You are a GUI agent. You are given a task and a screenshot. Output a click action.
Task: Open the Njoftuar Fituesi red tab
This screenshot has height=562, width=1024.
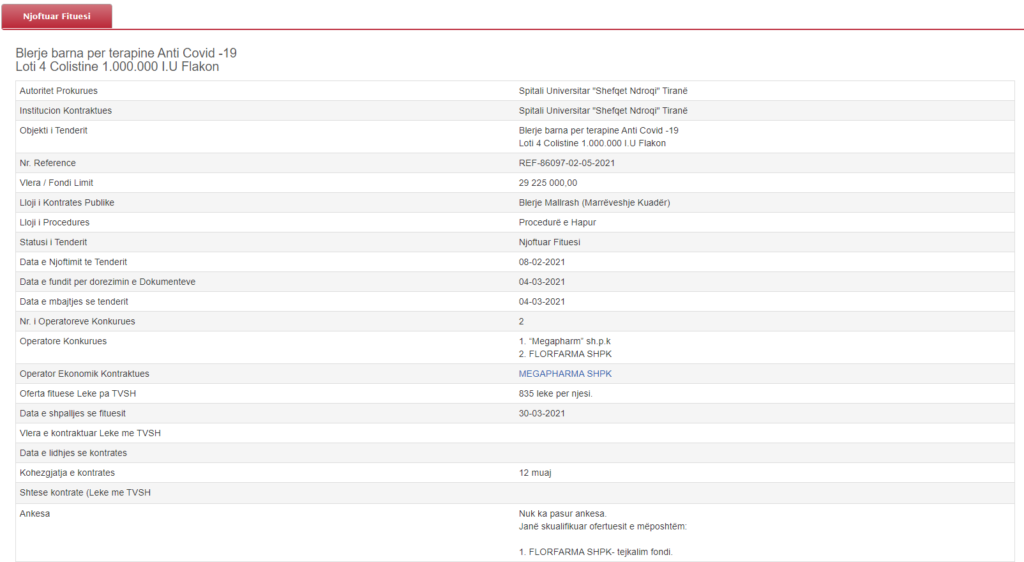pos(57,16)
